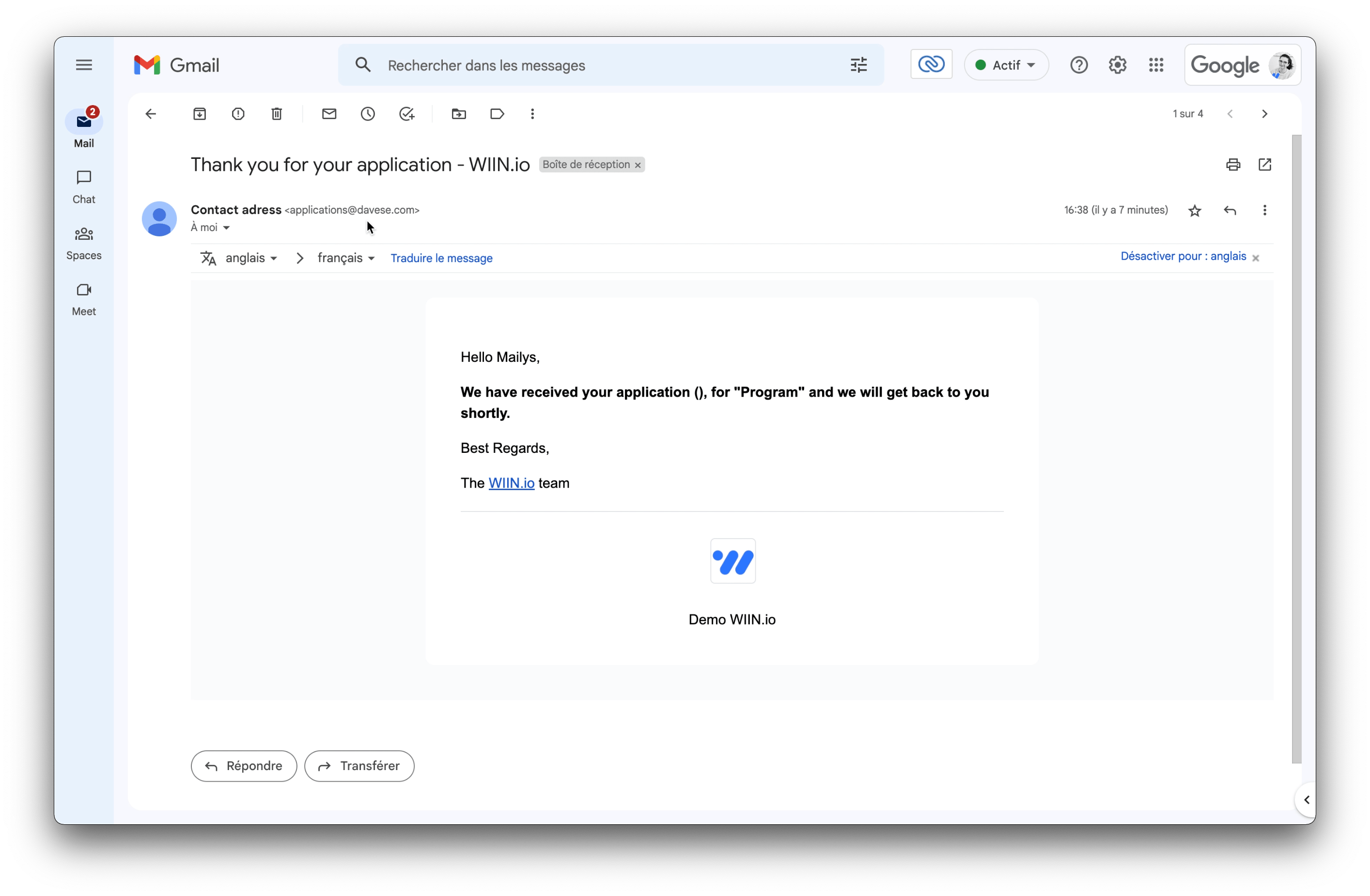1370x896 pixels.
Task: Focus the Rechercher dans les messages field
Action: 610,65
